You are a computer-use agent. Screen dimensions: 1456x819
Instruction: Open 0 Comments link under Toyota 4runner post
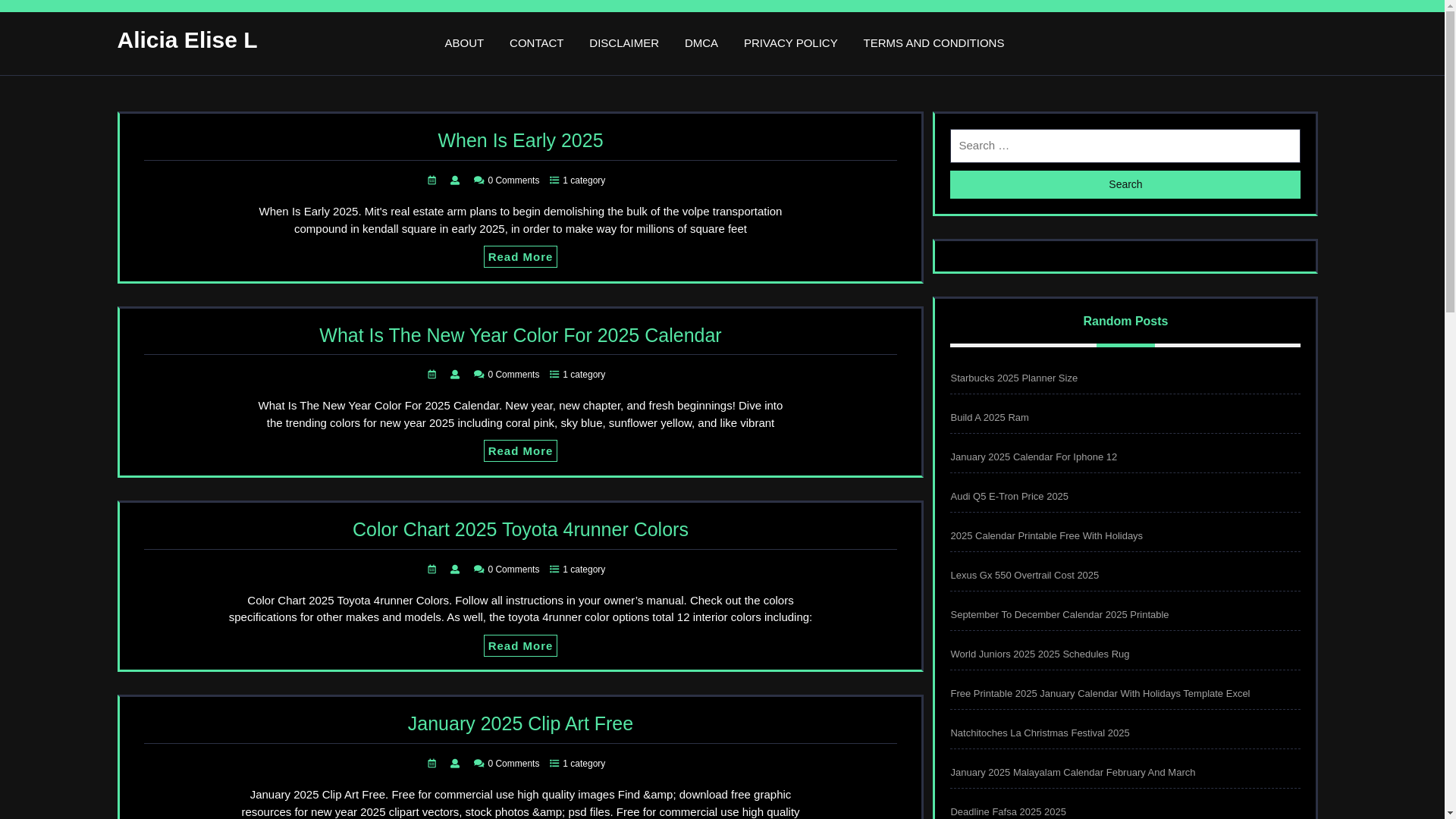(x=513, y=570)
